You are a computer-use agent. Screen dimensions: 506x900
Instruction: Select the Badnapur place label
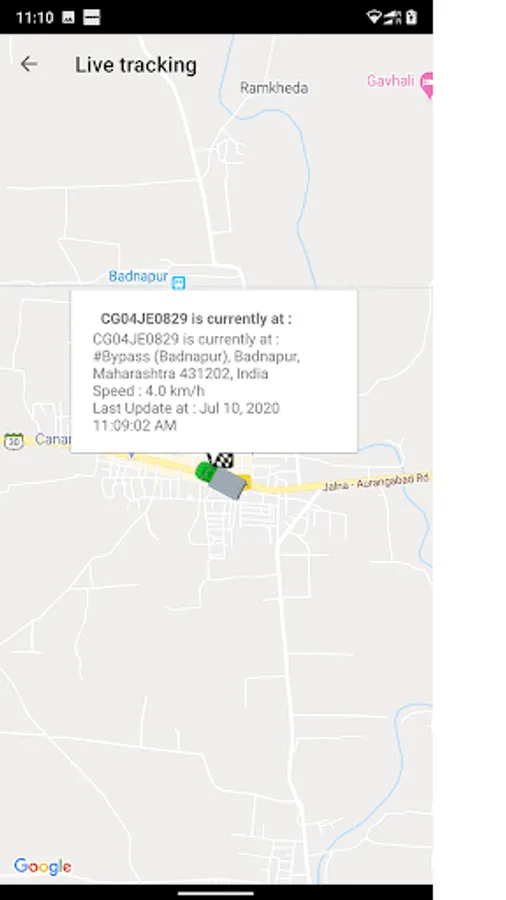point(138,276)
